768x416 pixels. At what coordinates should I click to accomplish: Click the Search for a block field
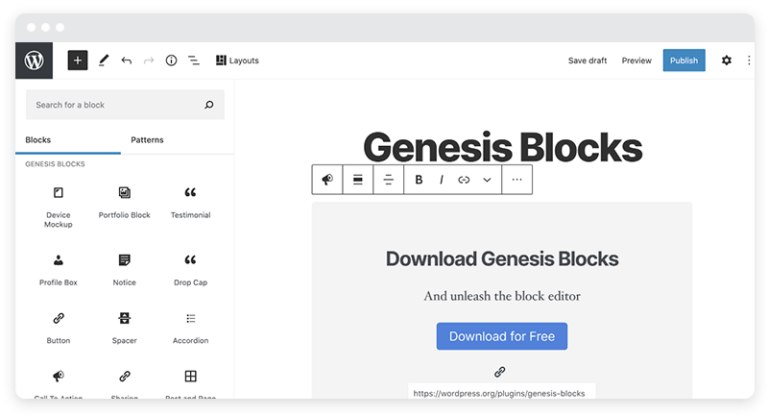[x=115, y=105]
